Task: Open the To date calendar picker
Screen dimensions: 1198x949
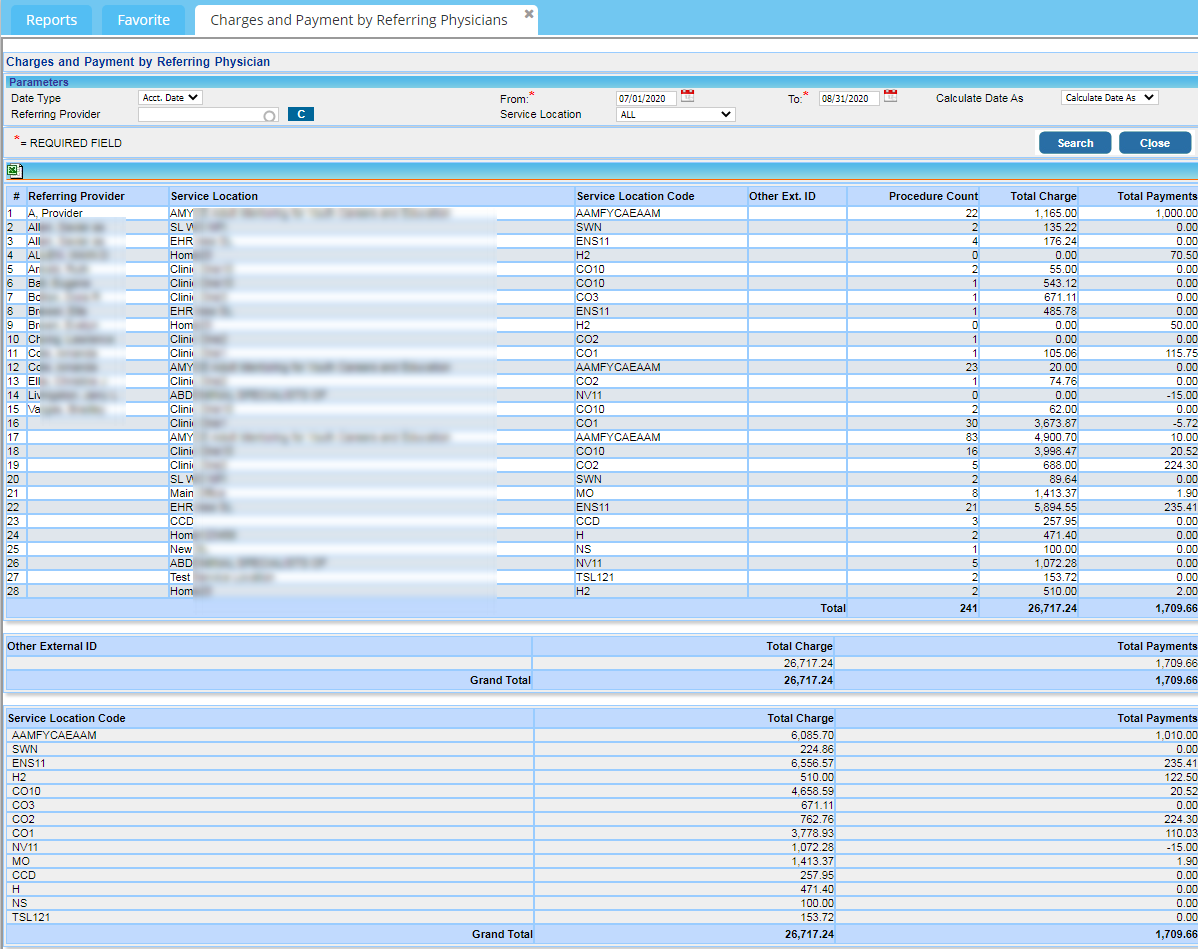Action: pyautogui.click(x=890, y=97)
